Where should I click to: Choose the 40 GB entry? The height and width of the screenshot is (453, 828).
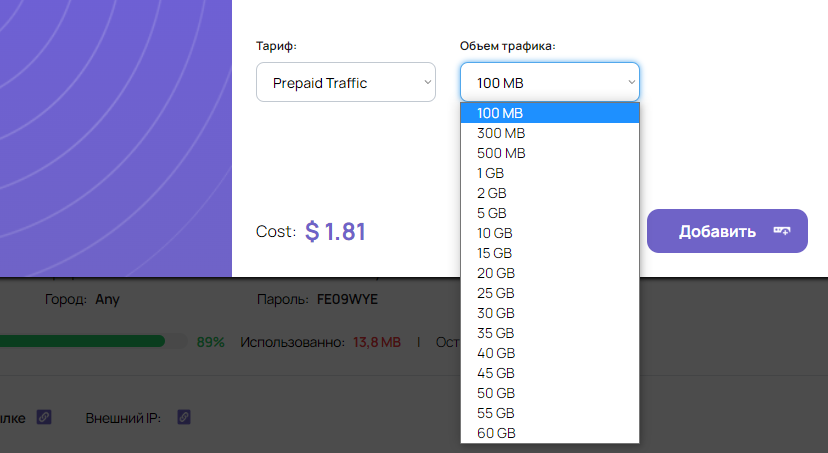550,353
